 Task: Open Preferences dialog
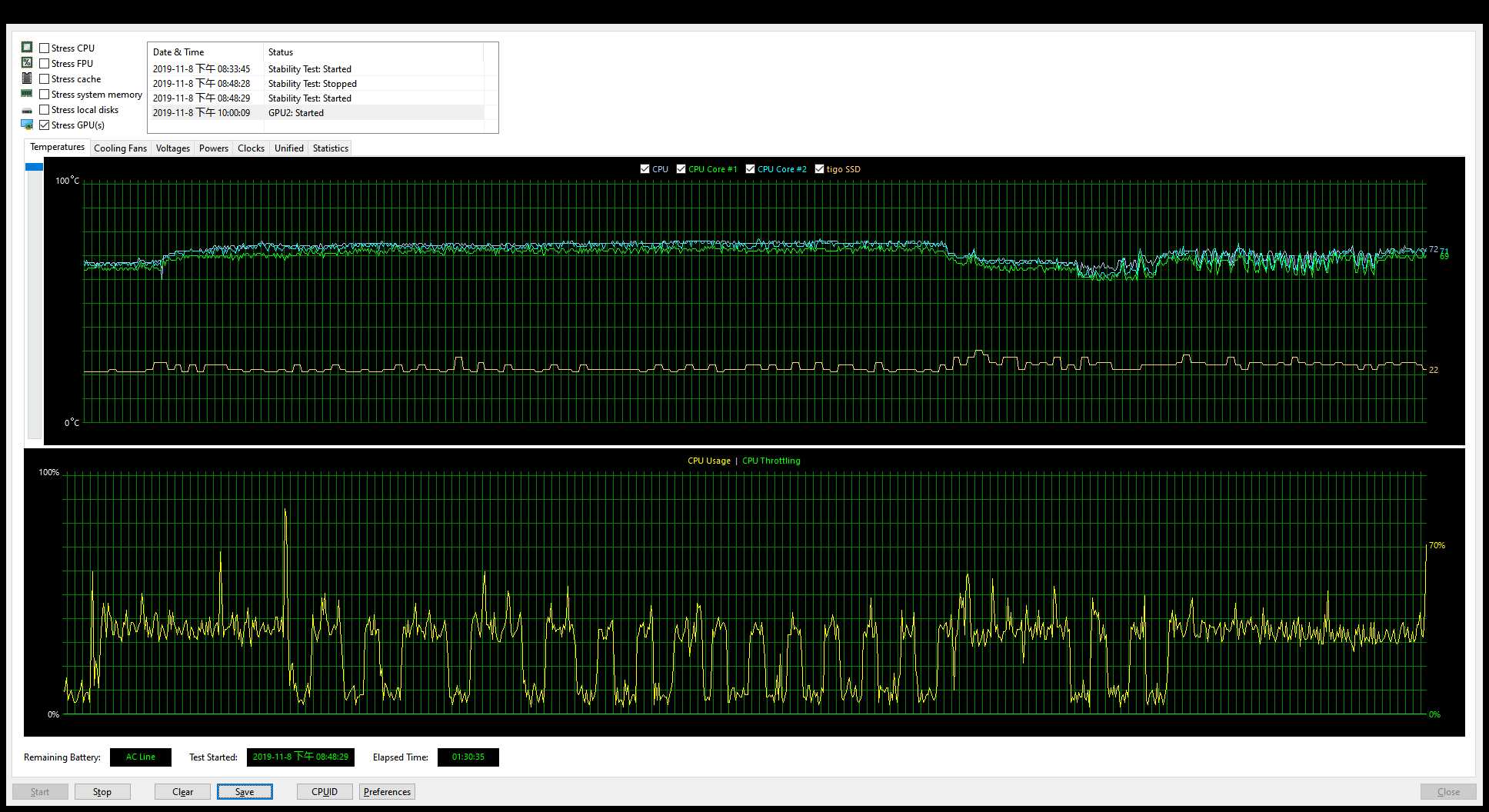coord(387,791)
